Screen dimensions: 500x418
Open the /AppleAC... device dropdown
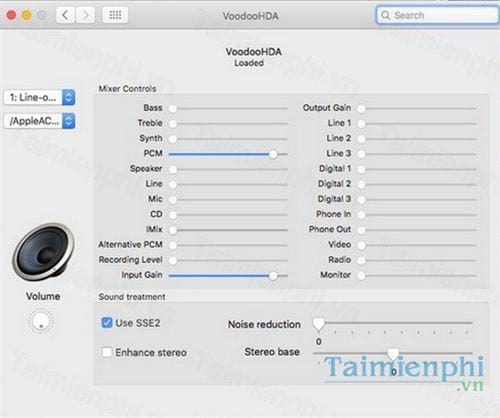point(39,121)
